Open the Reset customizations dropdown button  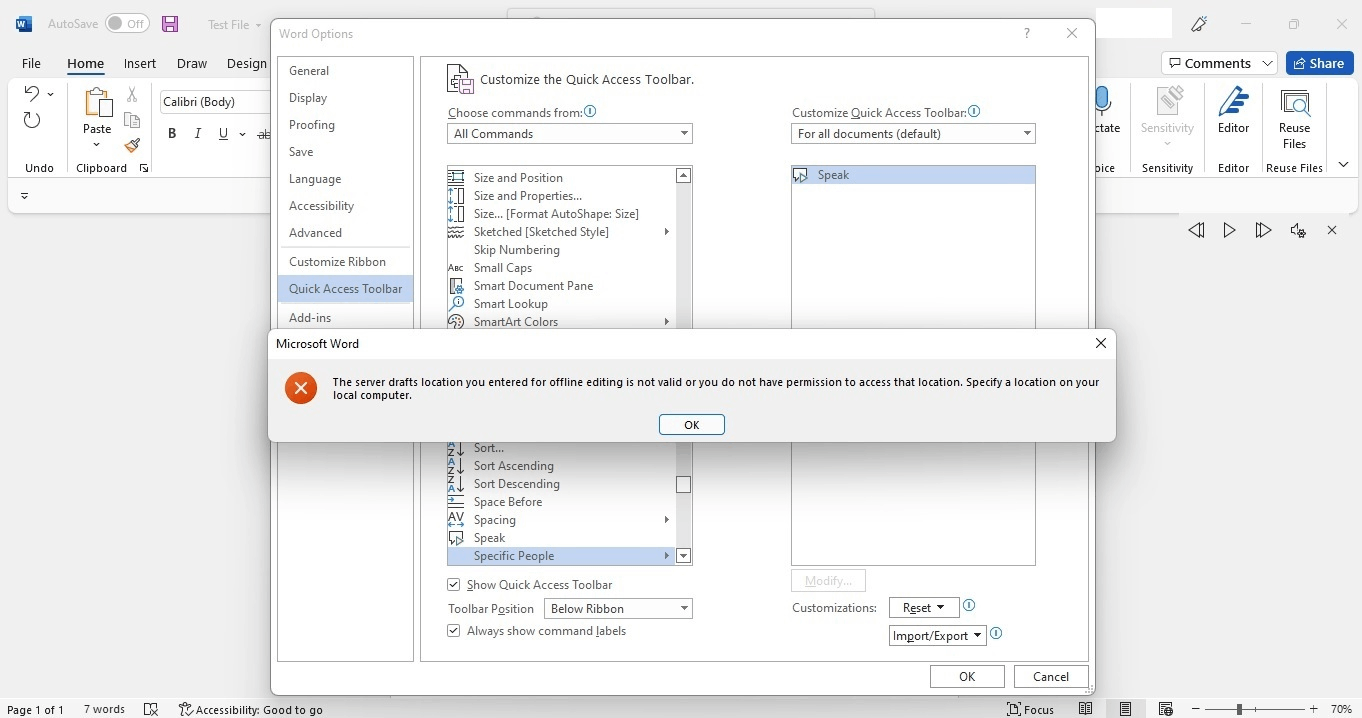924,608
